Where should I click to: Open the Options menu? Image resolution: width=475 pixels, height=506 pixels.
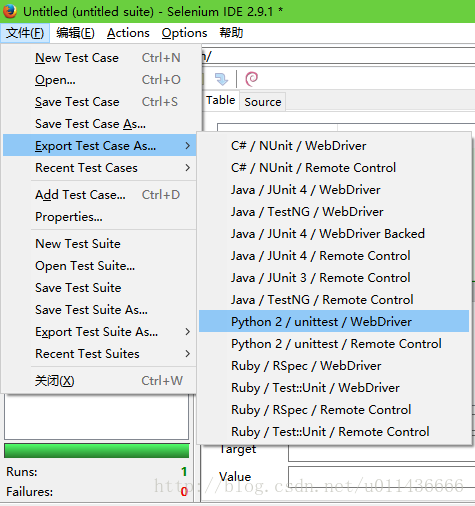[184, 33]
